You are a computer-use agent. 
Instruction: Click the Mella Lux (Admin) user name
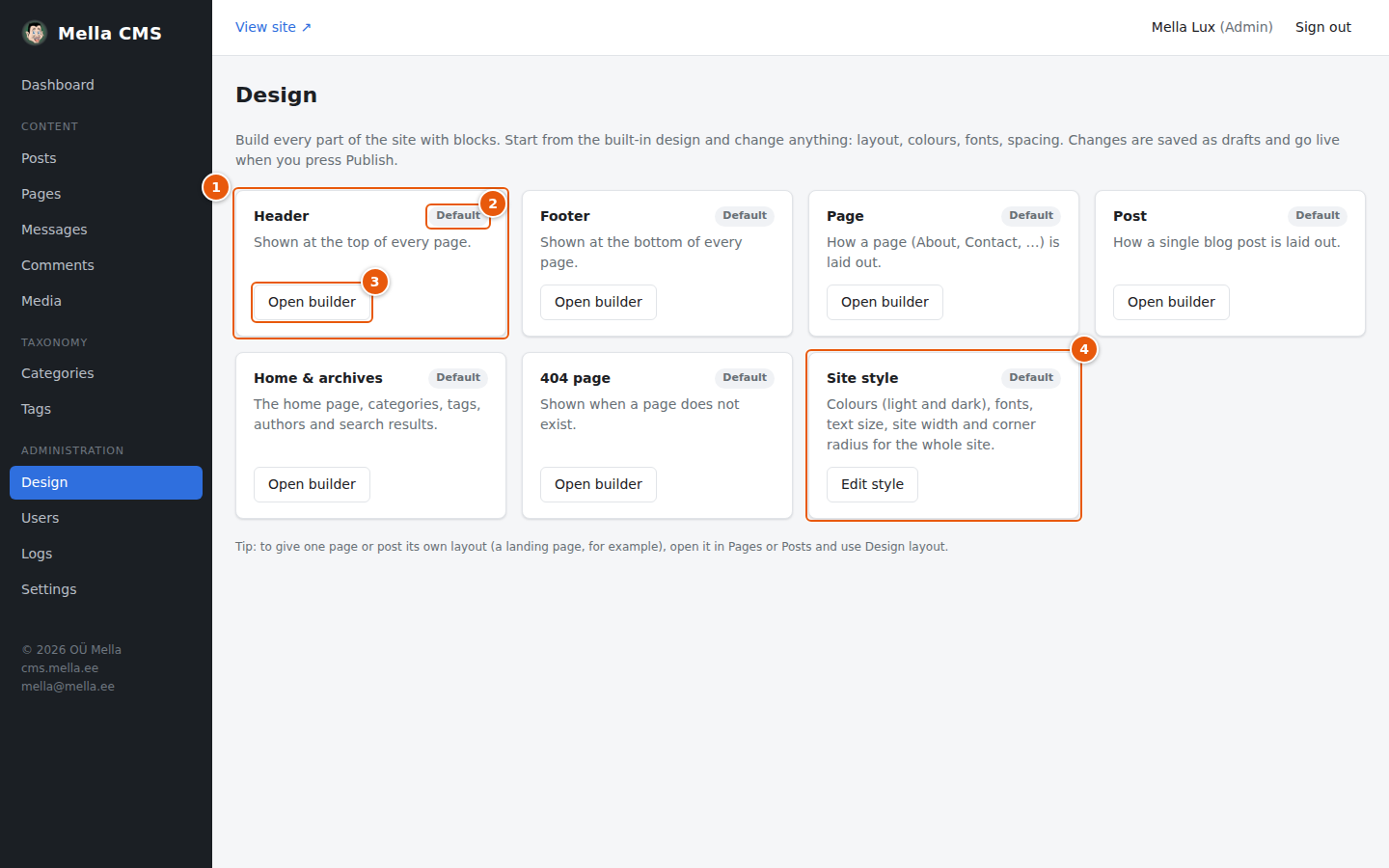[1212, 27]
